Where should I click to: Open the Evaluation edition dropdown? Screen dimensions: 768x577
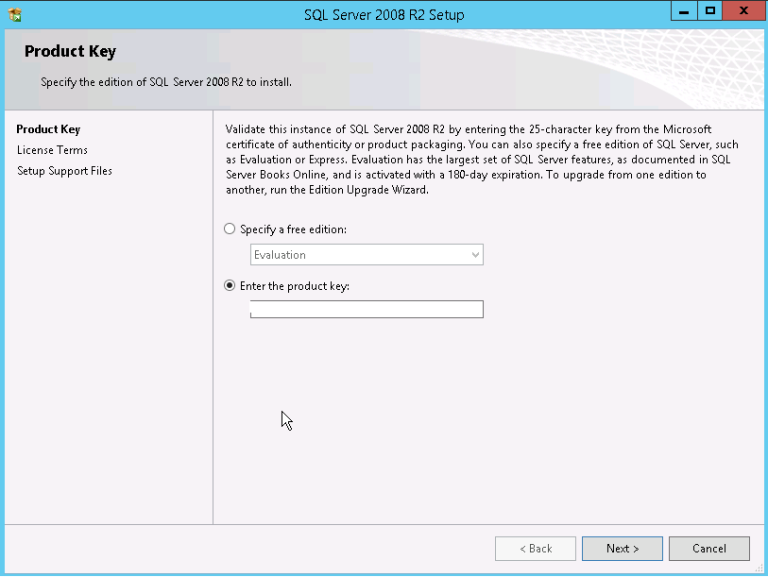366,255
